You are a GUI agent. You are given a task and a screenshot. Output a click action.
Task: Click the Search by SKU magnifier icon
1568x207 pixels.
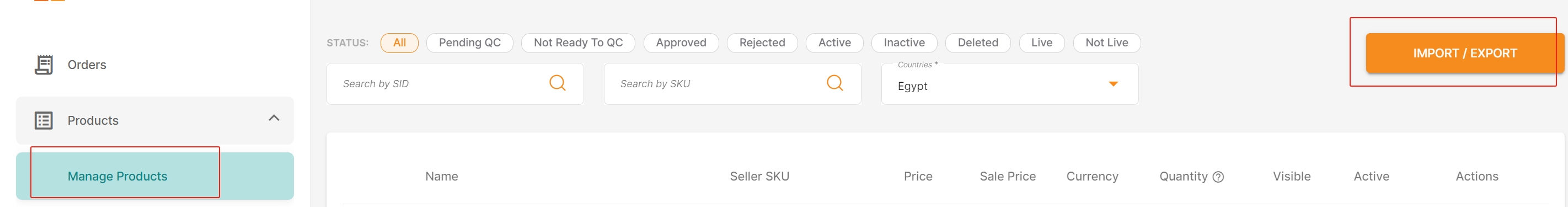pyautogui.click(x=834, y=83)
